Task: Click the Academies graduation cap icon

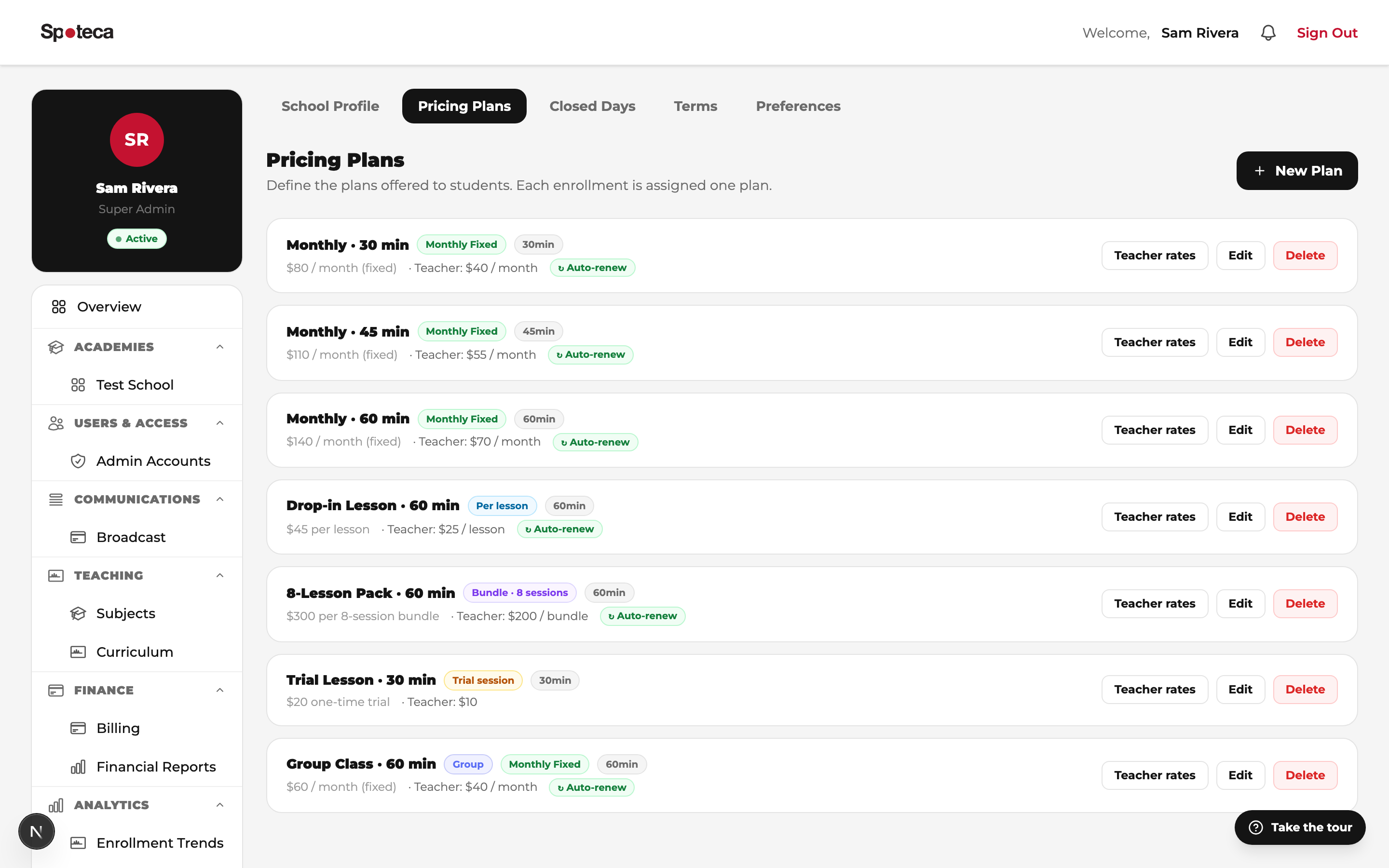Action: (x=55, y=347)
